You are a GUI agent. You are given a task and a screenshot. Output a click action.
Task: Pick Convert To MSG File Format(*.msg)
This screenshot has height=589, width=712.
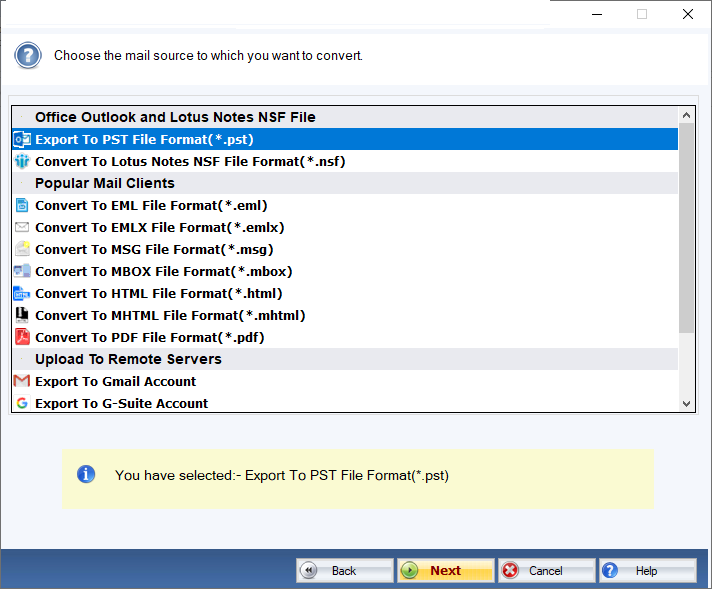[345, 249]
